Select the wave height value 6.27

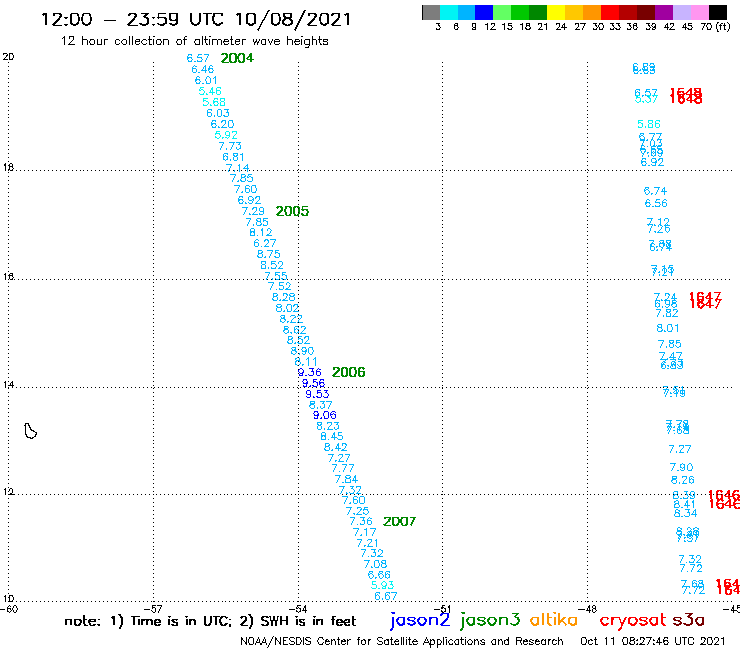pos(265,243)
